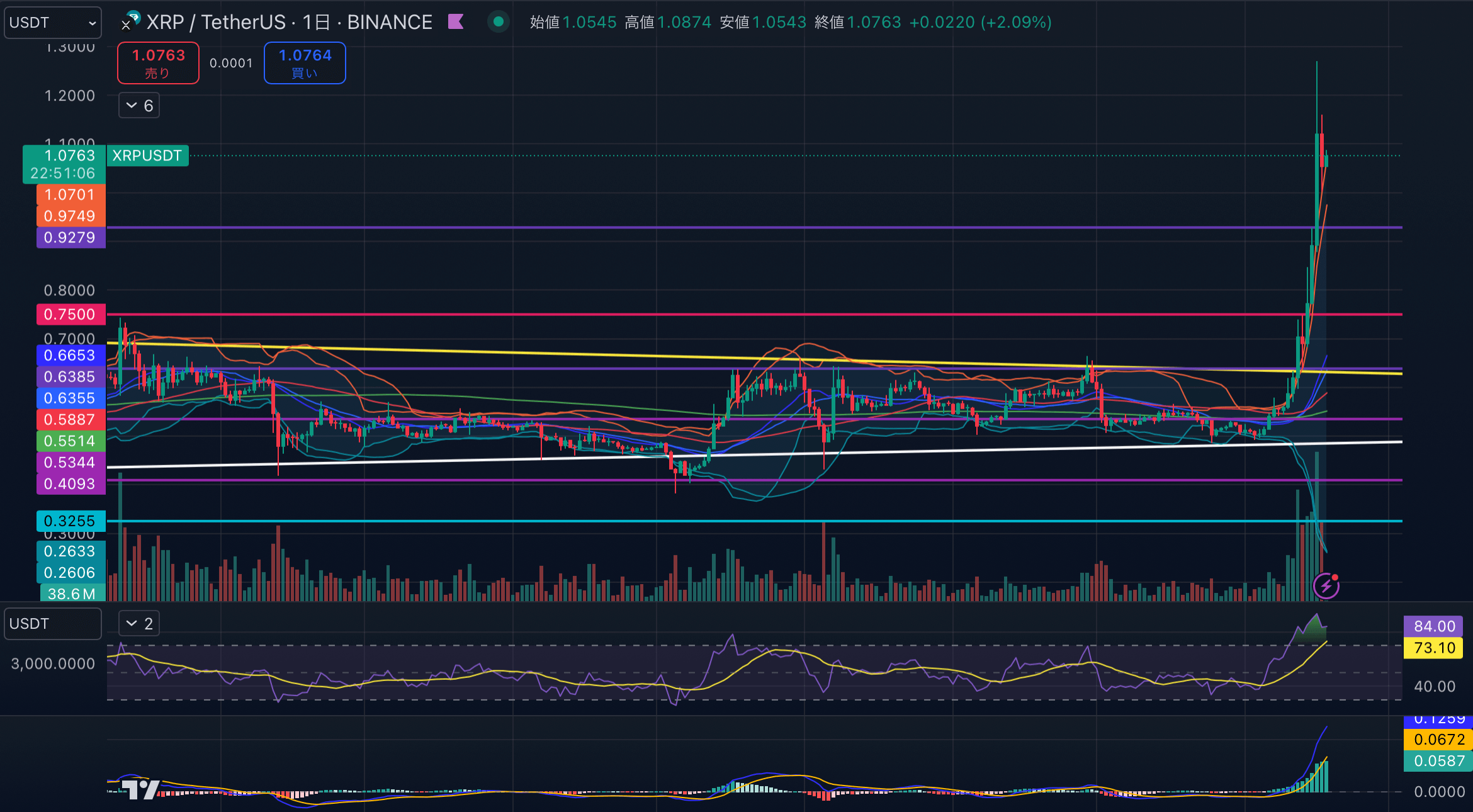This screenshot has width=1473, height=812.
Task: Select the pink 0.7500 price label
Action: pos(70,314)
